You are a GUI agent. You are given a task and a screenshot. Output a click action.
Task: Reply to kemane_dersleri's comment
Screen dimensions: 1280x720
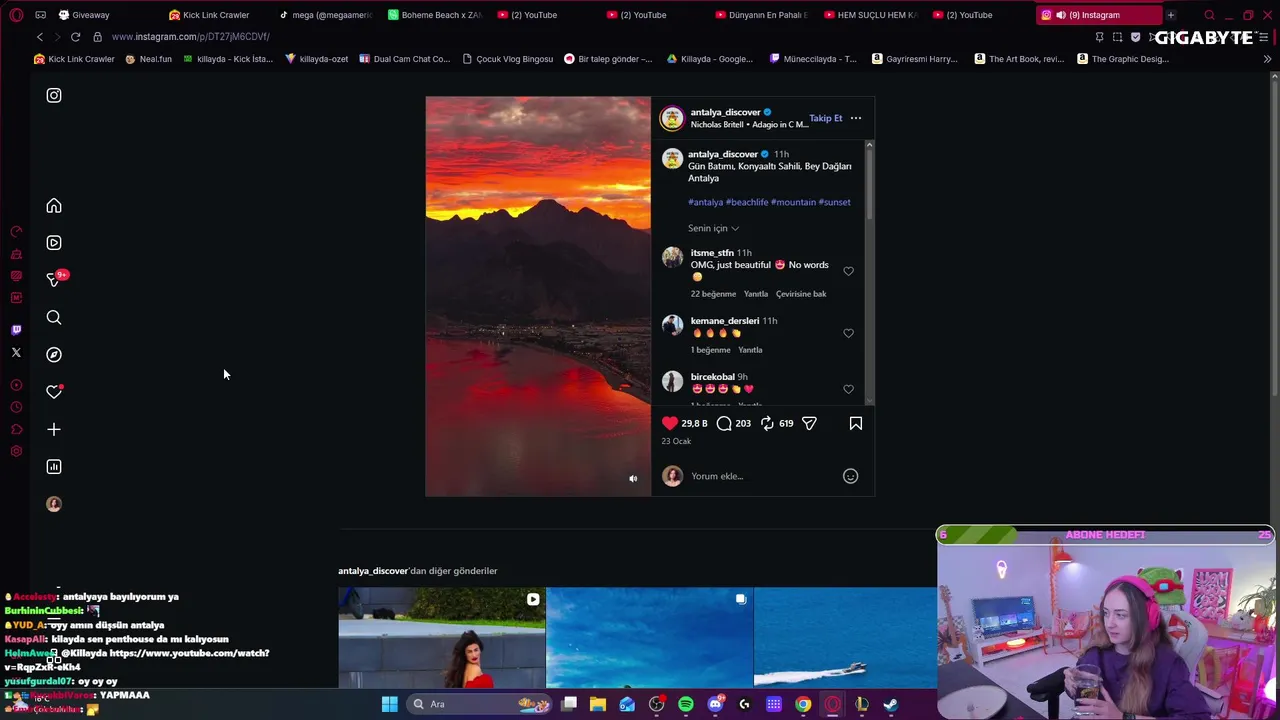pos(750,351)
